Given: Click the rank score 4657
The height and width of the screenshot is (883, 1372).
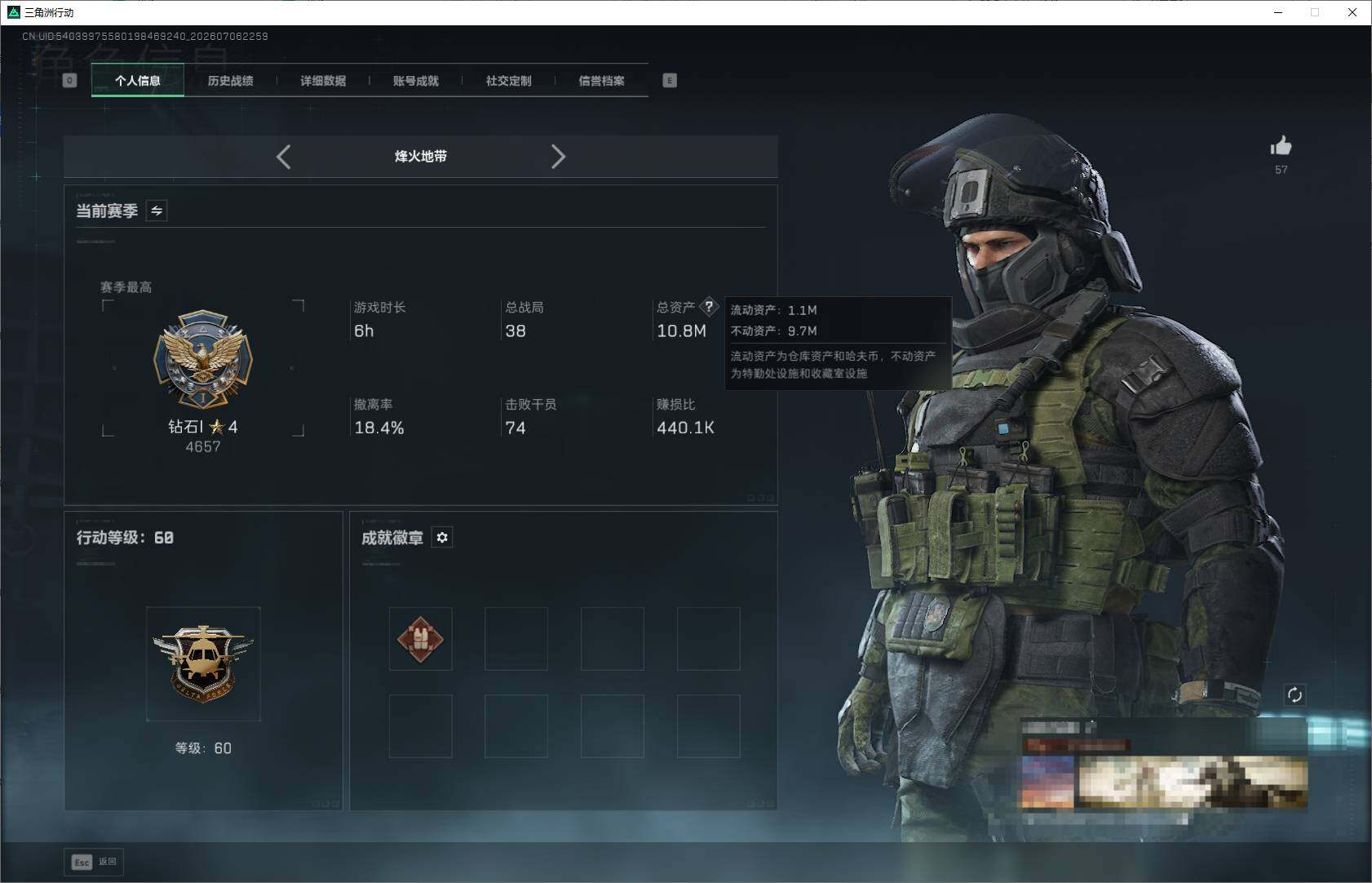Looking at the screenshot, I should point(203,447).
